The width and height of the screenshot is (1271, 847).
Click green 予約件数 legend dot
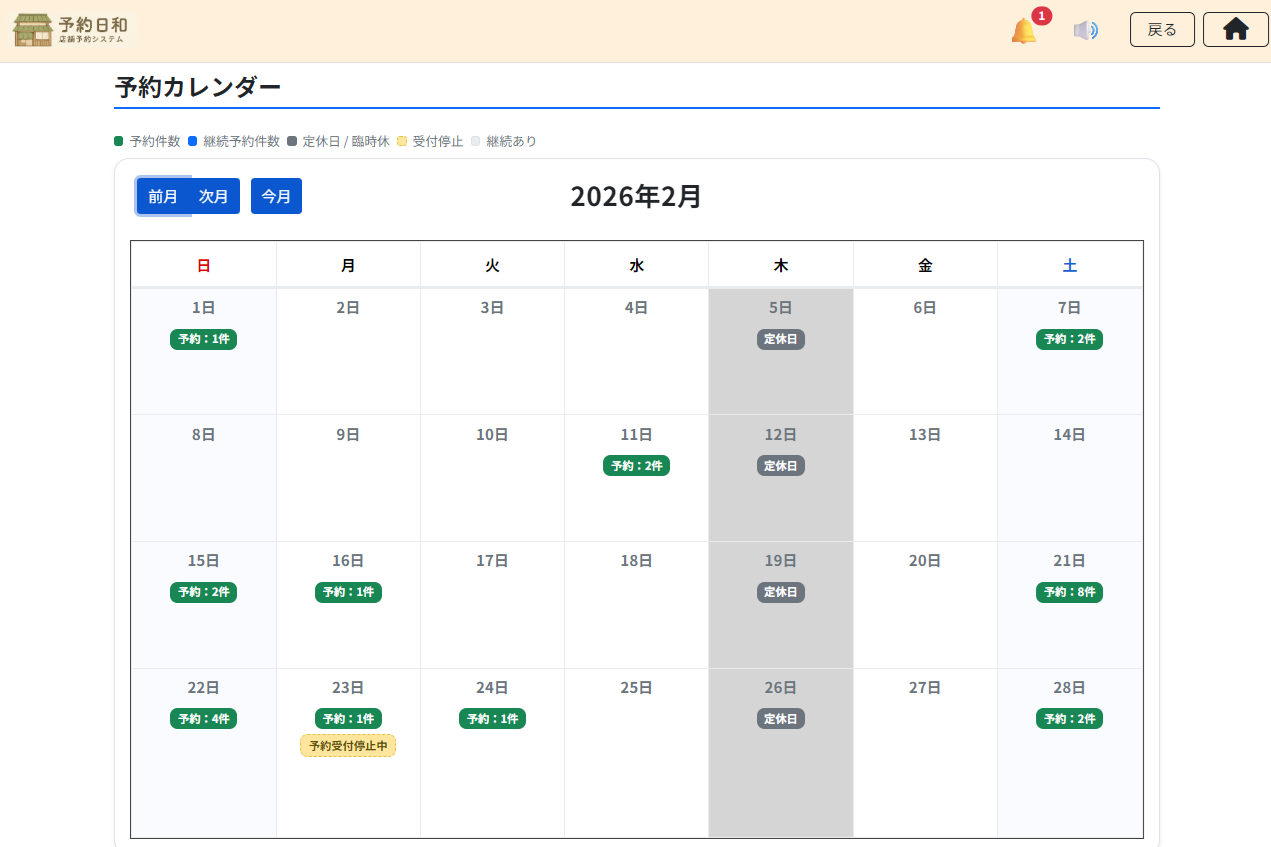[x=119, y=141]
